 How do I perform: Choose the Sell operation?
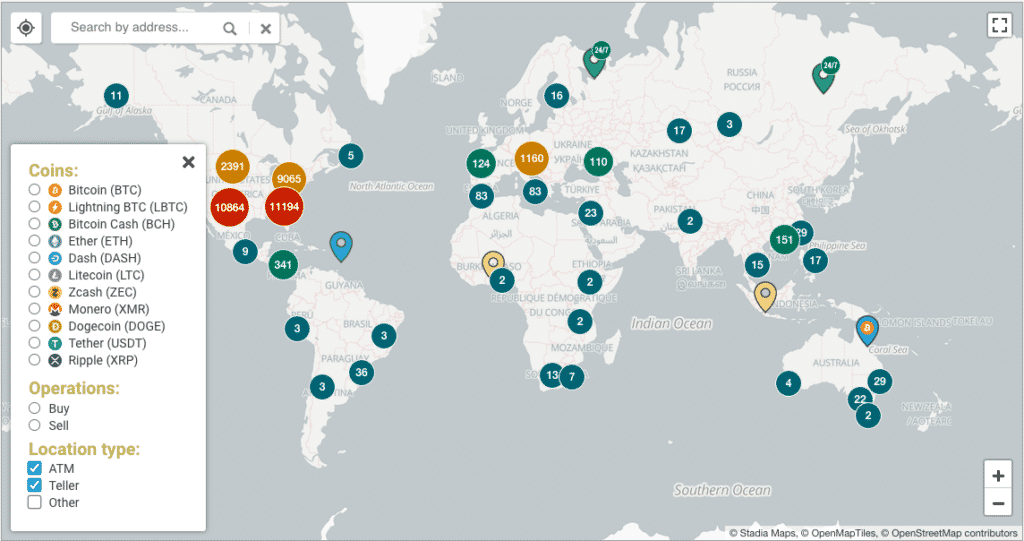[35, 425]
